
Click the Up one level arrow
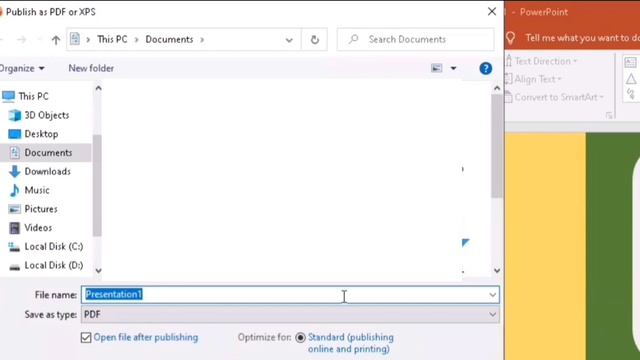coord(56,40)
